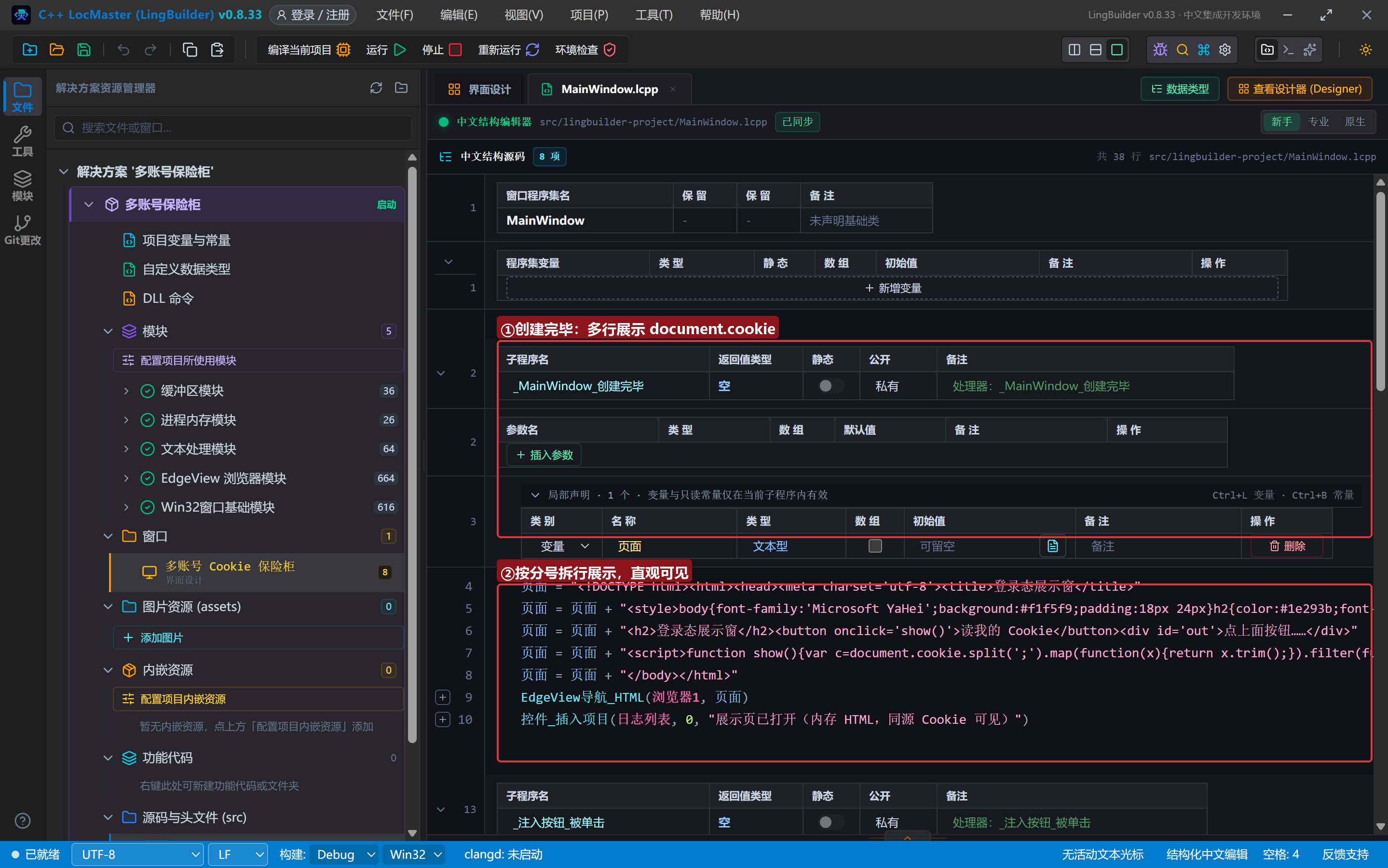1388x868 pixels.
Task: Open initial value document icon for 页面
Action: (1052, 546)
